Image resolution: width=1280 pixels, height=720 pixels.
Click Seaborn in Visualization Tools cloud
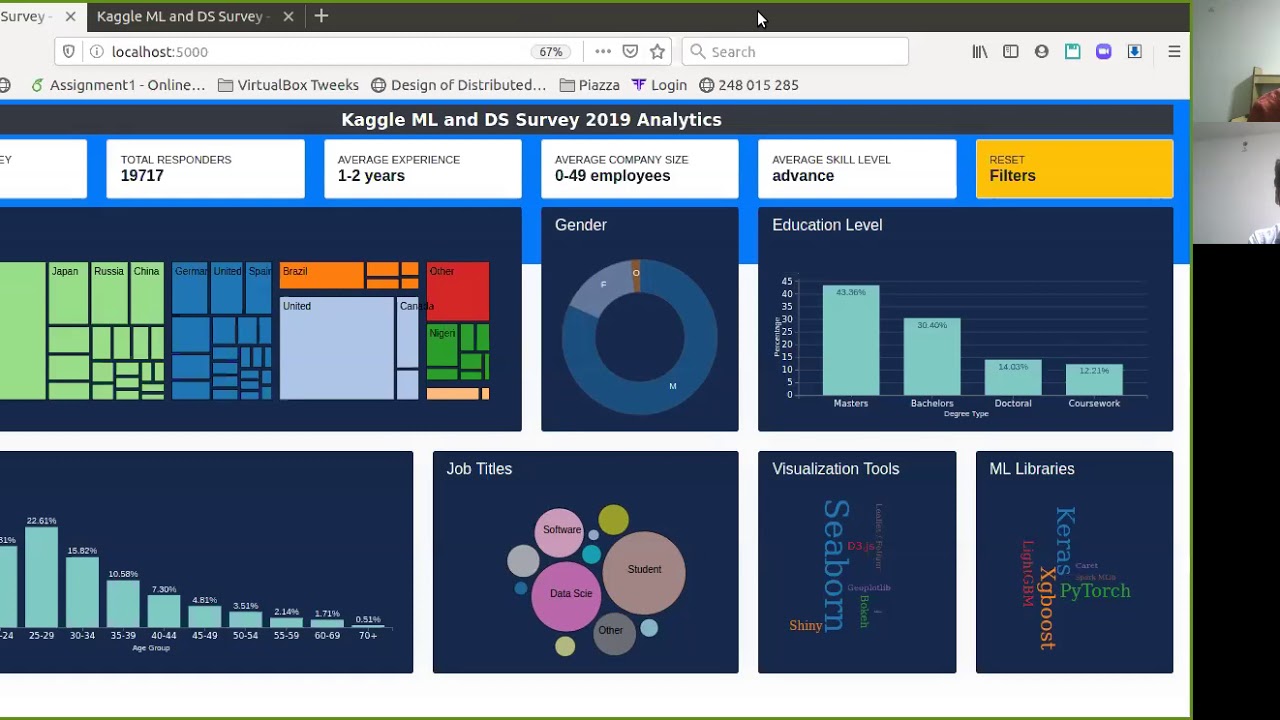tap(836, 566)
